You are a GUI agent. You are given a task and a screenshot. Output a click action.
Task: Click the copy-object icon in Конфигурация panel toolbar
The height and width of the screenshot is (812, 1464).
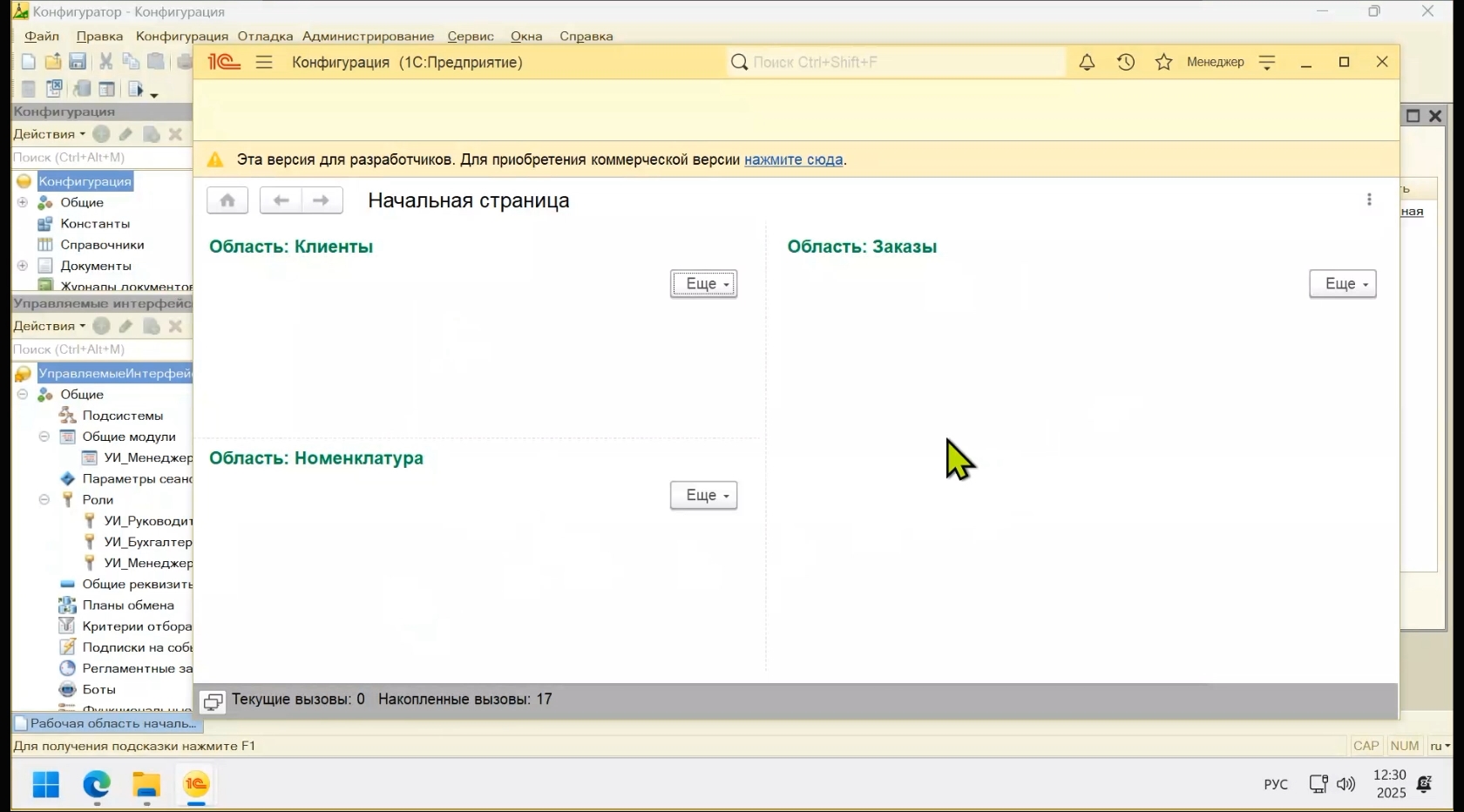tap(151, 134)
